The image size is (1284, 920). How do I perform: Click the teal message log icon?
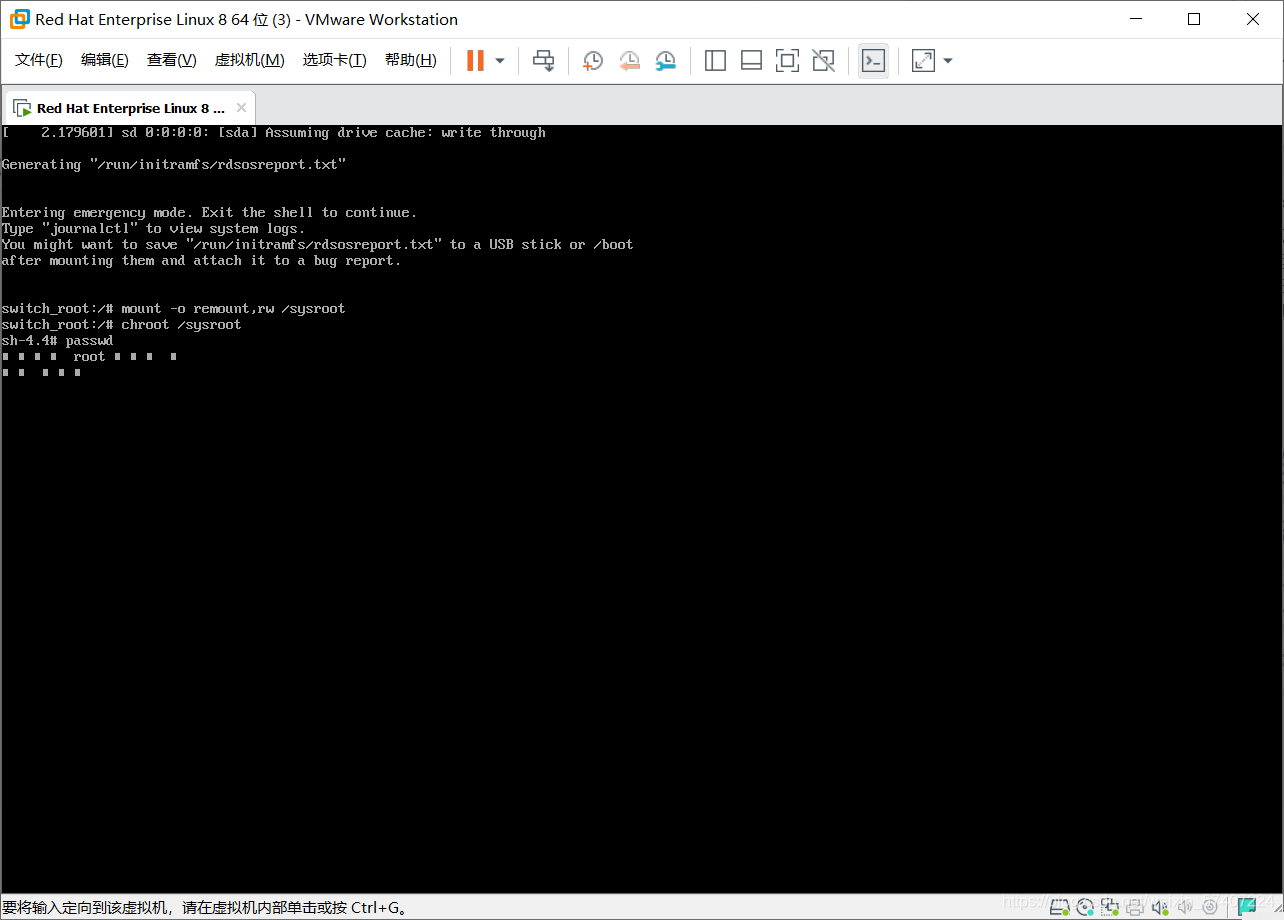1247,907
